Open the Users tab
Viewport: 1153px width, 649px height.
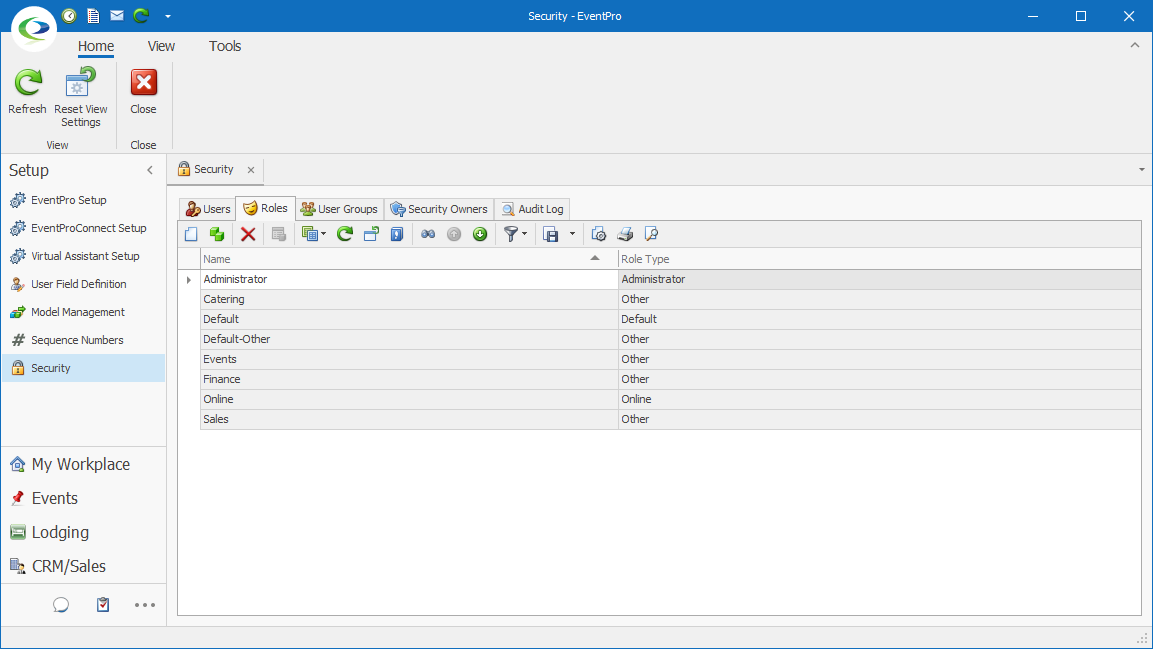207,209
